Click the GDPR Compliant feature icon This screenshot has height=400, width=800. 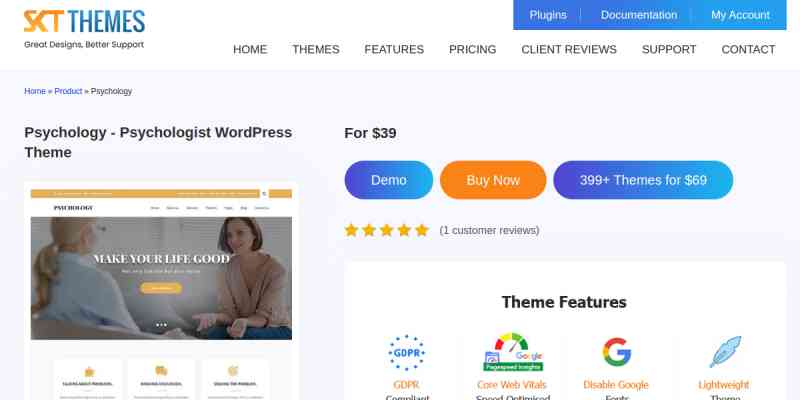click(407, 353)
